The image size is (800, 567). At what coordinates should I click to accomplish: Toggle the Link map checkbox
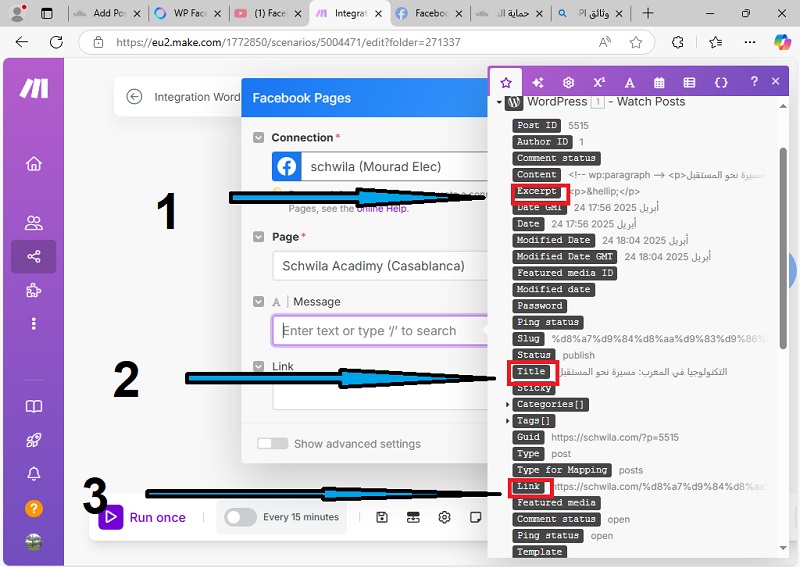(259, 366)
